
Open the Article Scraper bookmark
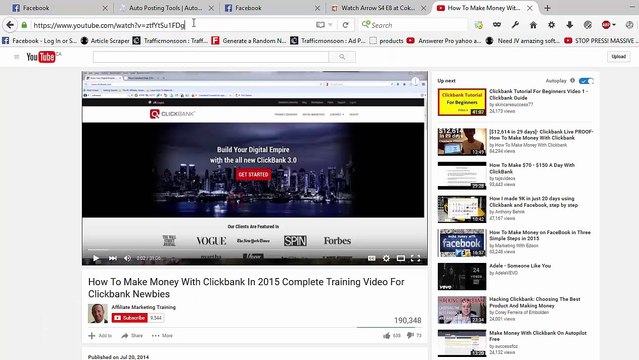click(105, 40)
